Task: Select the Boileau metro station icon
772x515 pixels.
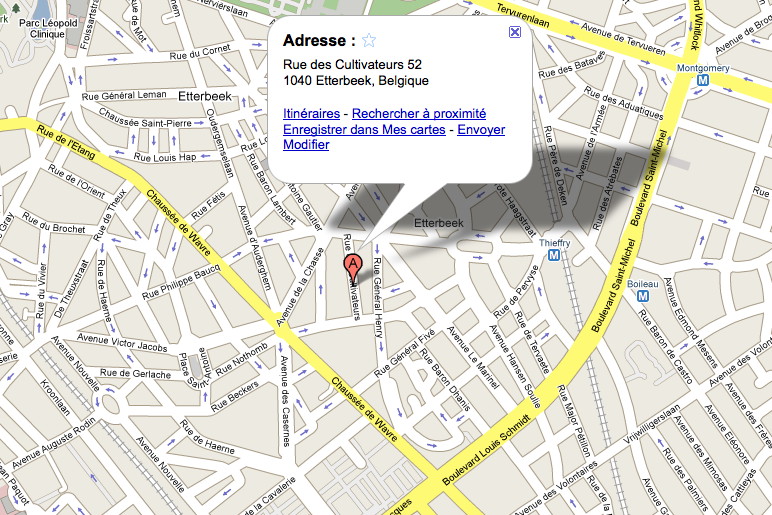Action: coord(643,295)
